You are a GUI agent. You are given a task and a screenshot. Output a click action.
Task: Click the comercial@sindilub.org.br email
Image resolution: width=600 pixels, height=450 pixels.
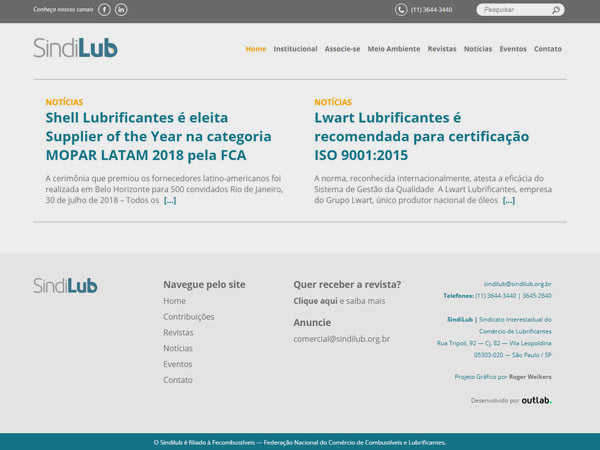(x=341, y=339)
